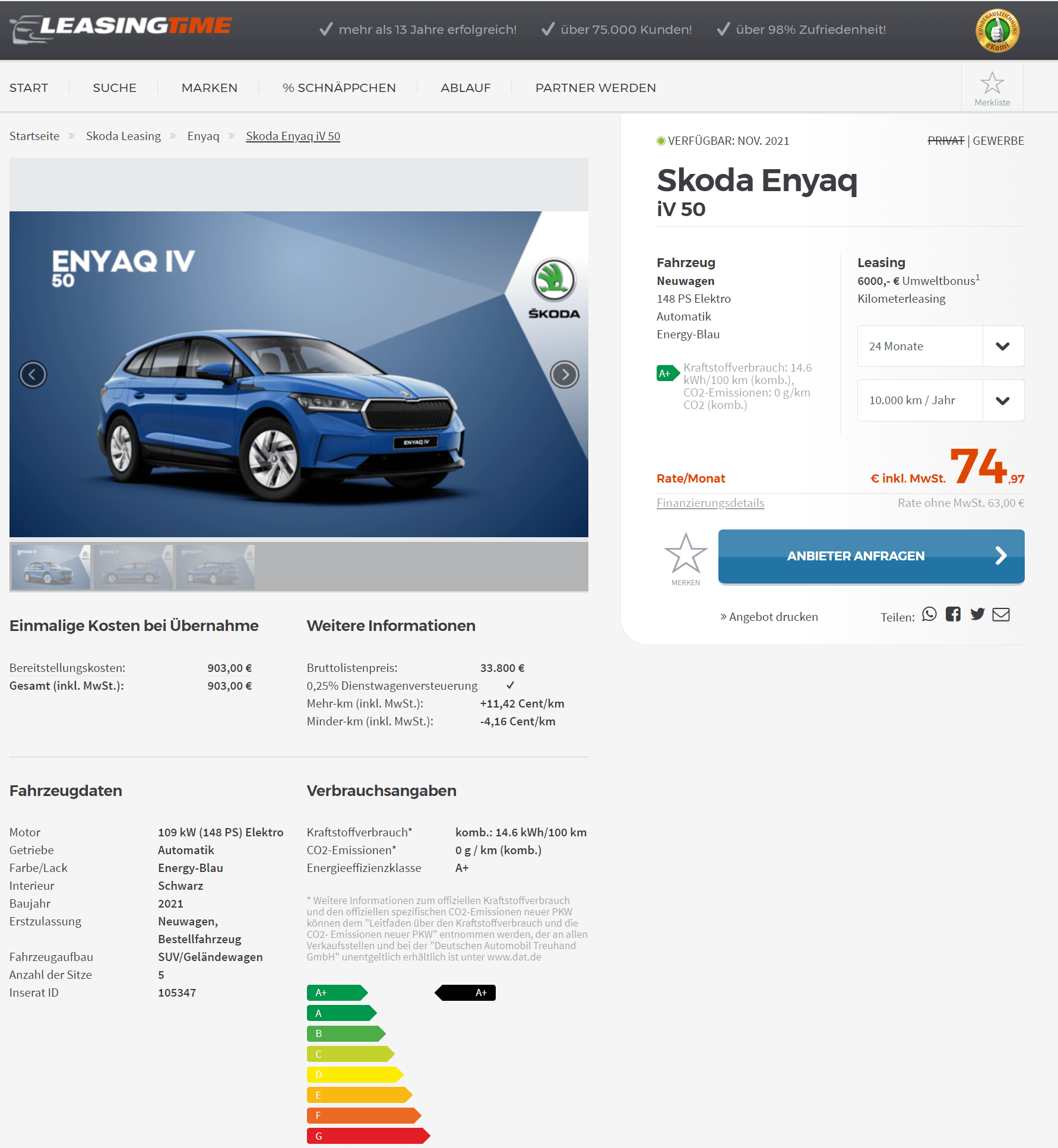Click the black A+ rating marker

tap(465, 992)
